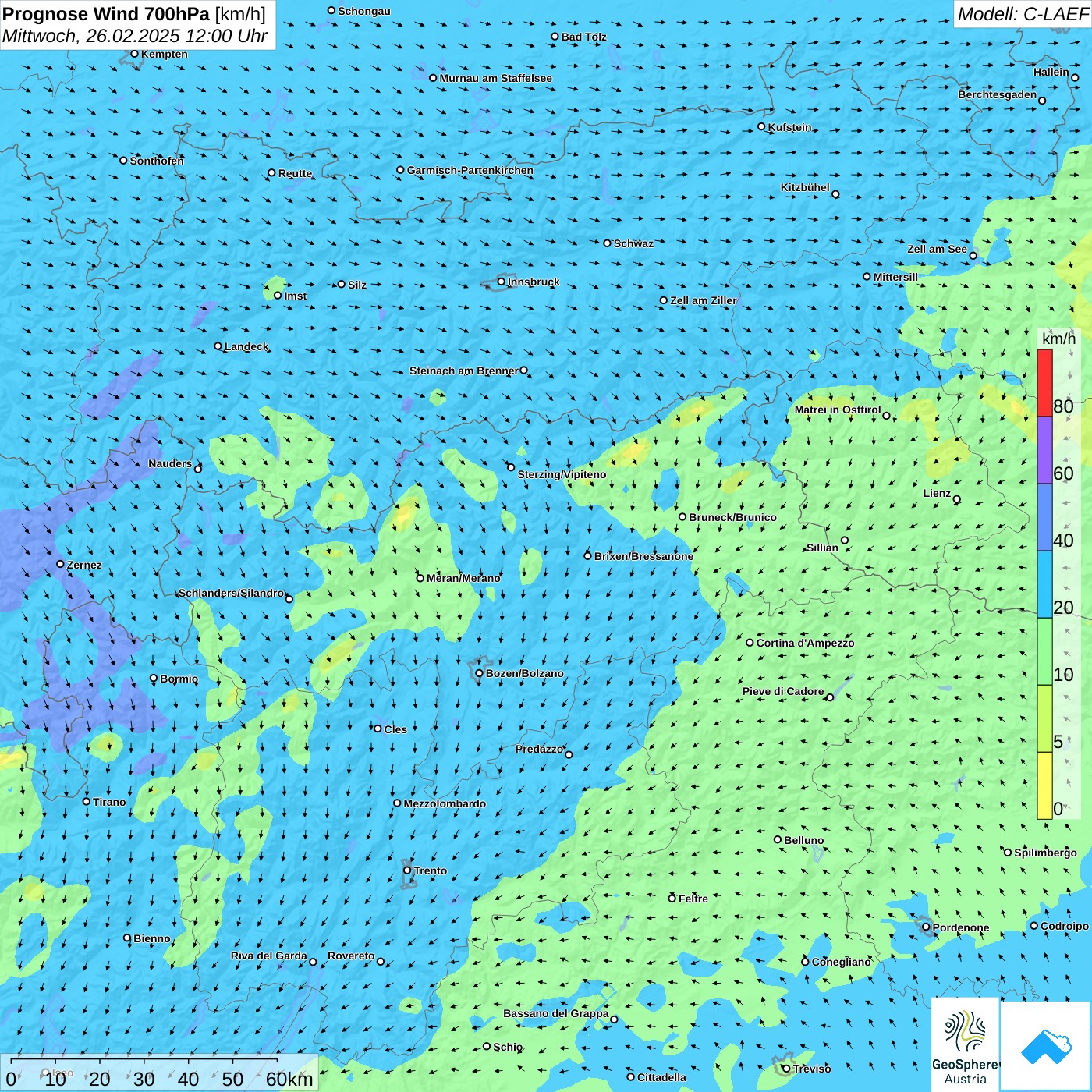Click the Schongau city marker

(331, 10)
